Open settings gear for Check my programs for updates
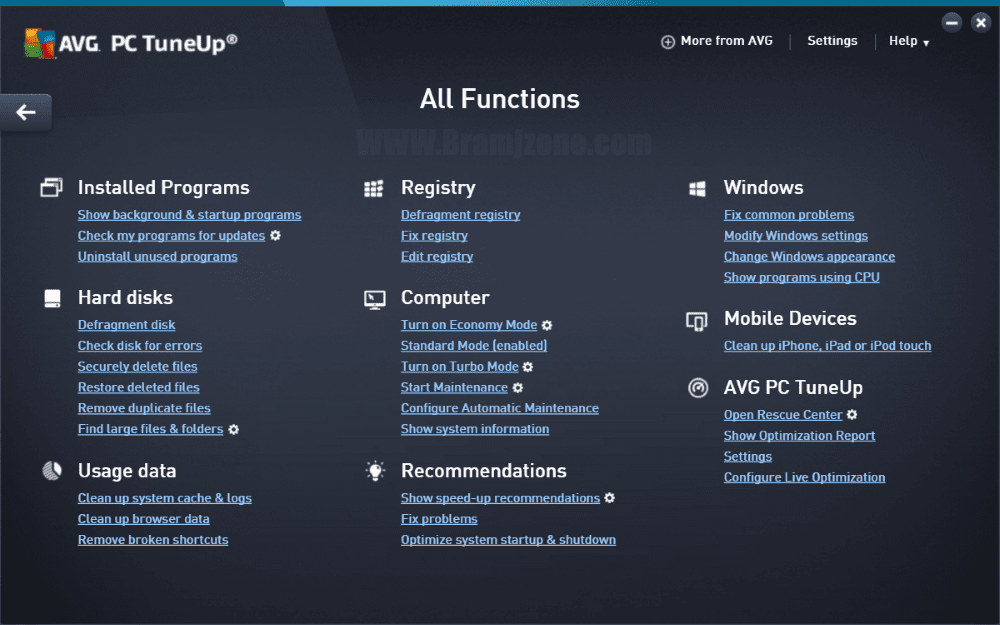 coord(275,235)
